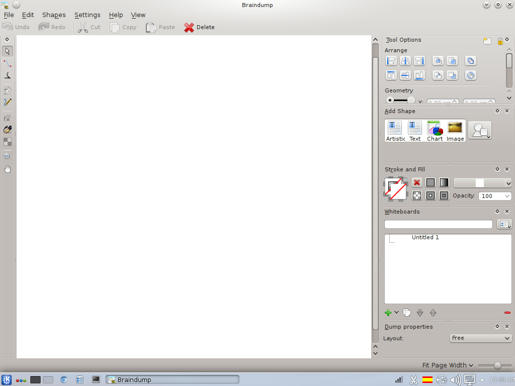This screenshot has height=386, width=515.
Task: Choose solid fill in Stroke and Fill
Action: click(430, 182)
